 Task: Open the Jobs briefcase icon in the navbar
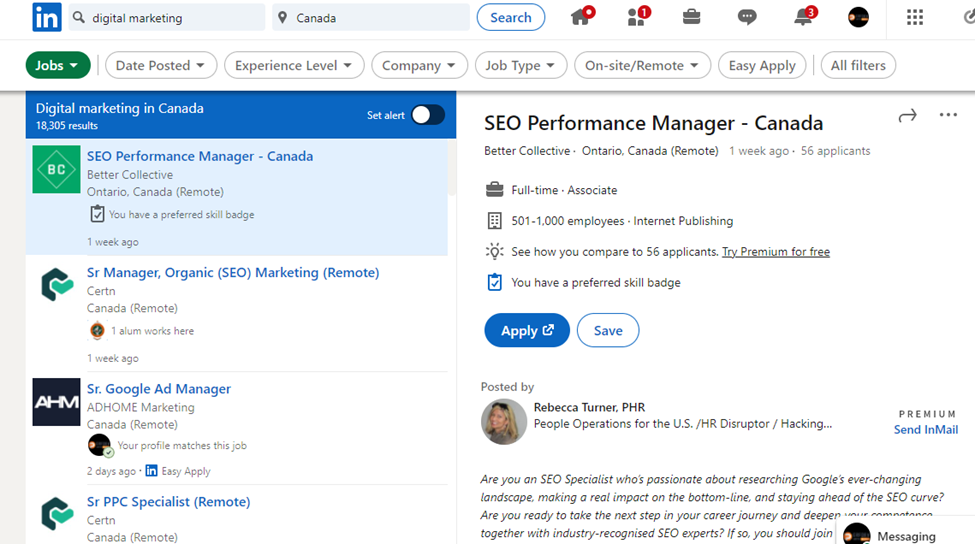click(691, 17)
